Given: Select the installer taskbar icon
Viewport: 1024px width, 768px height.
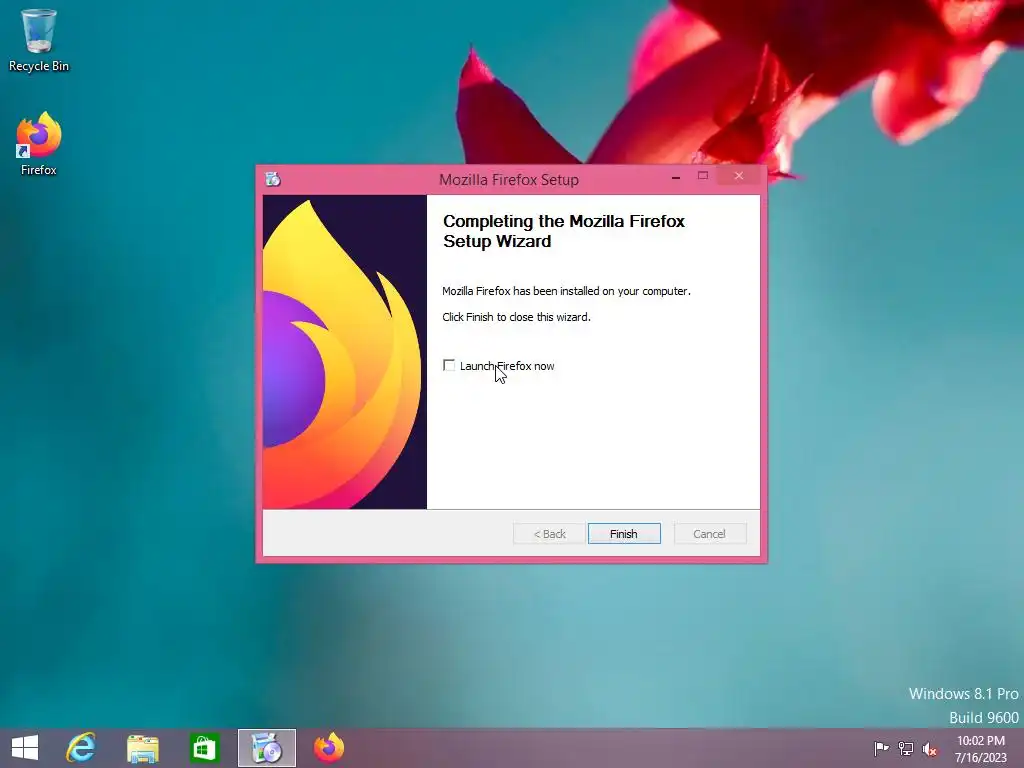Looking at the screenshot, I should click(x=266, y=748).
